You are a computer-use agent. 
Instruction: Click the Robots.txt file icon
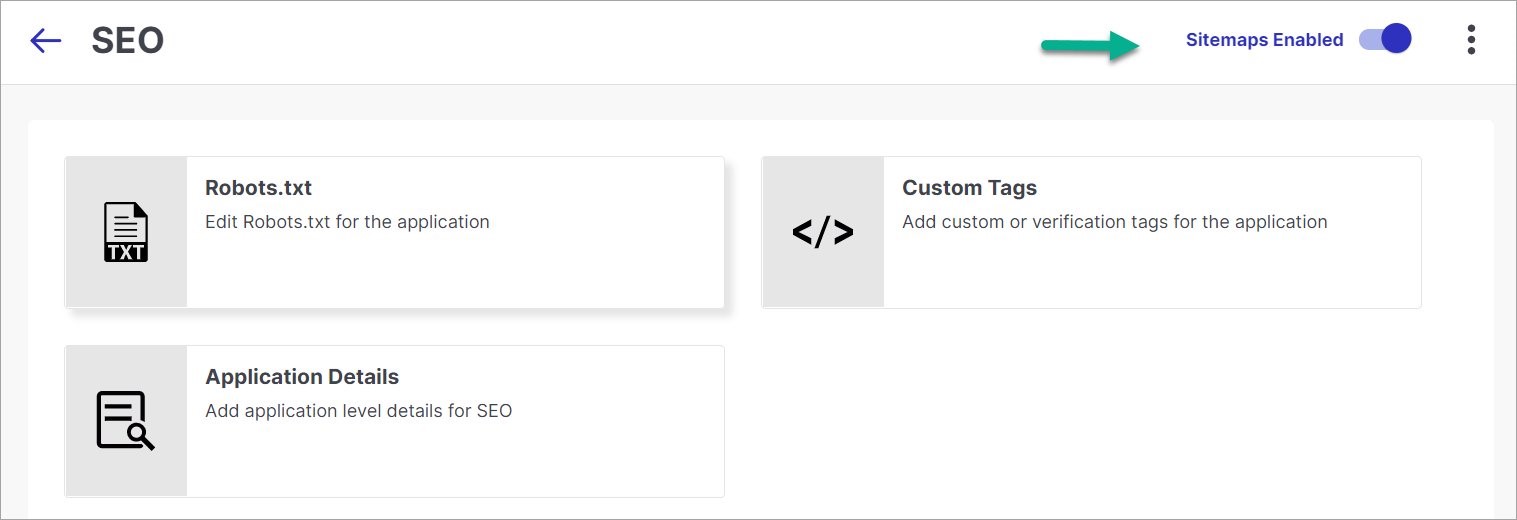coord(126,232)
